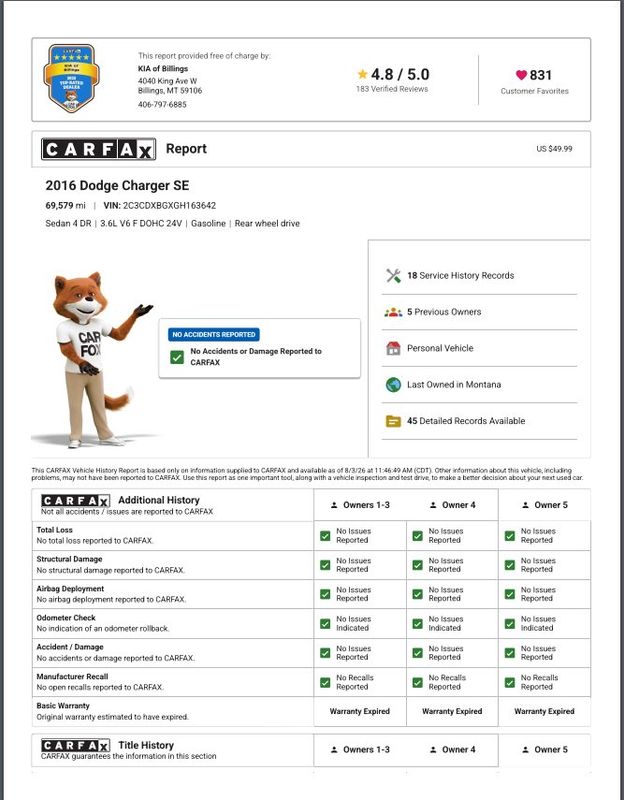Select Owner 5 tab in Additional History
This screenshot has height=800, width=624.
click(544, 505)
